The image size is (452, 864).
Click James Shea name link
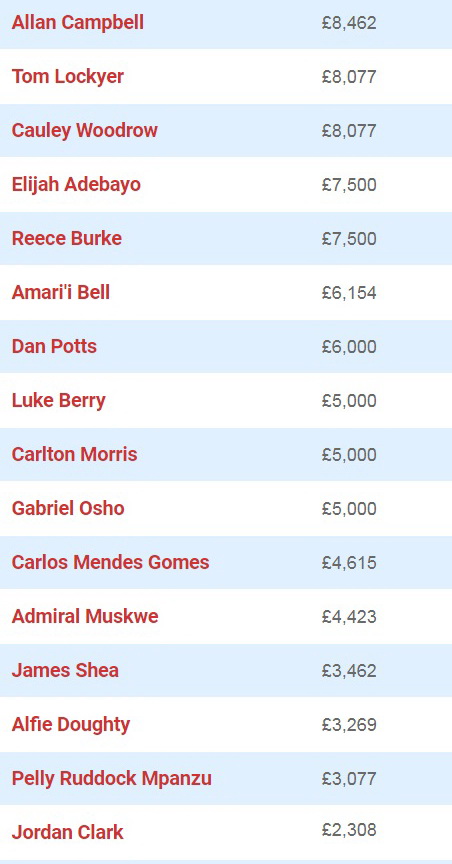[x=65, y=670]
